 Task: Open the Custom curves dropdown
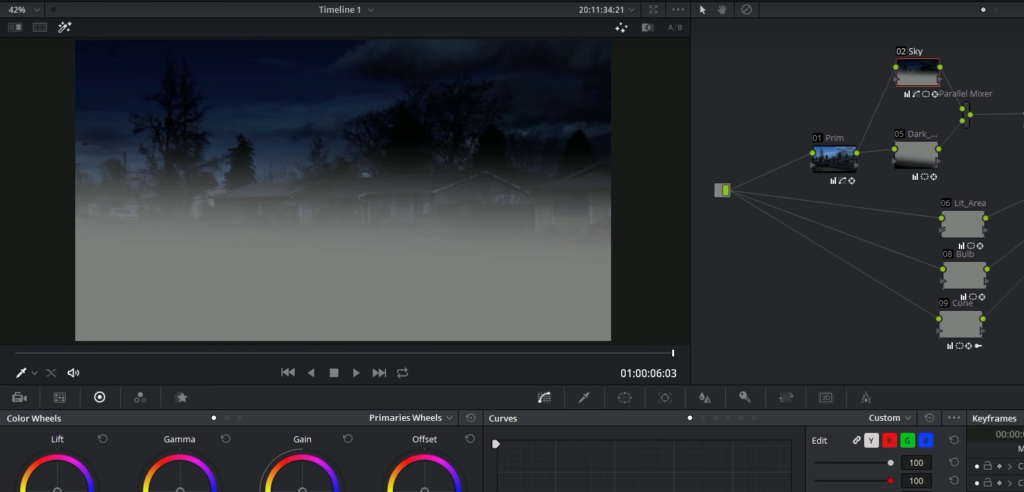pyautogui.click(x=890, y=418)
